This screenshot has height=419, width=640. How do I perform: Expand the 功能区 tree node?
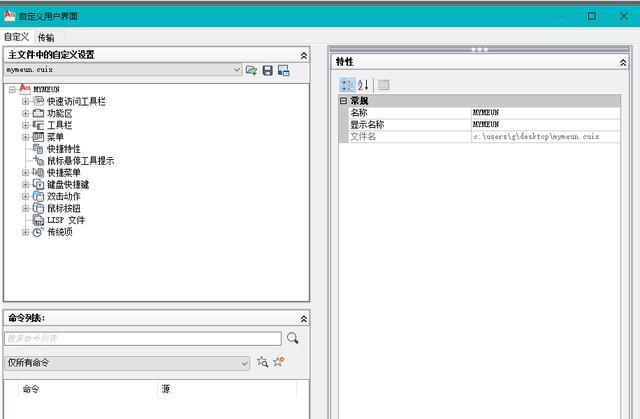[25, 113]
